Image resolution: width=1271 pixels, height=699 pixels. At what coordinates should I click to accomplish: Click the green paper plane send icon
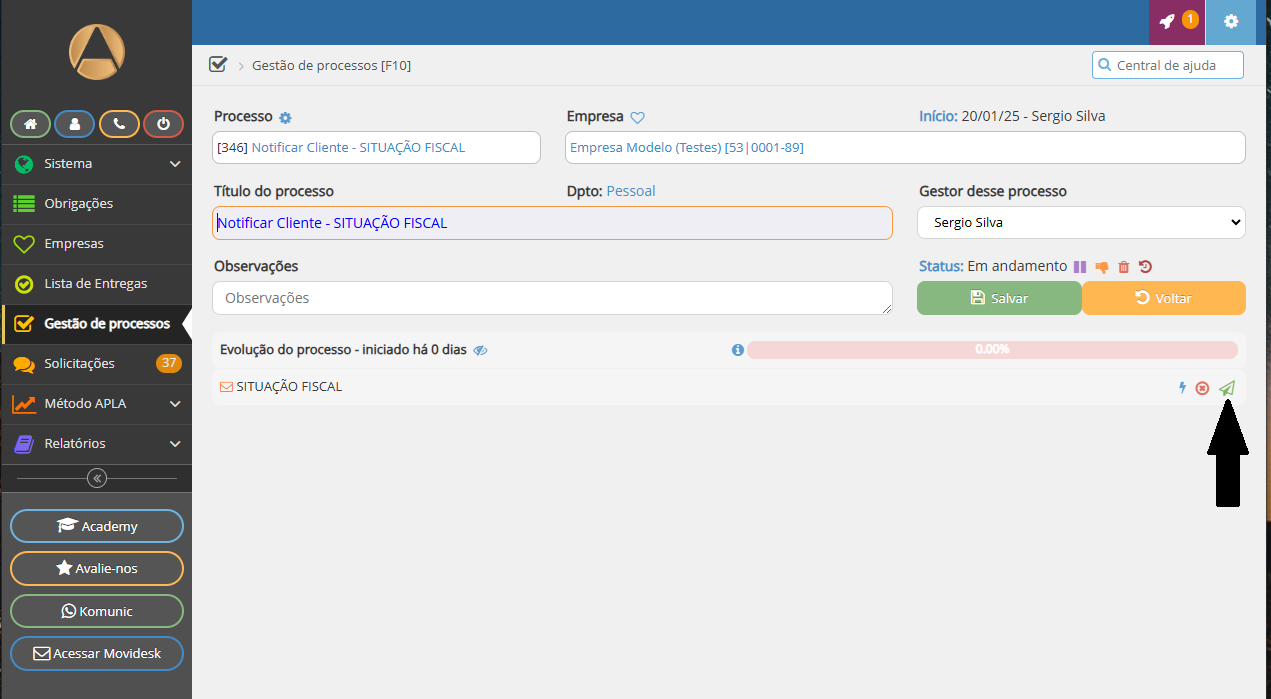click(x=1227, y=388)
